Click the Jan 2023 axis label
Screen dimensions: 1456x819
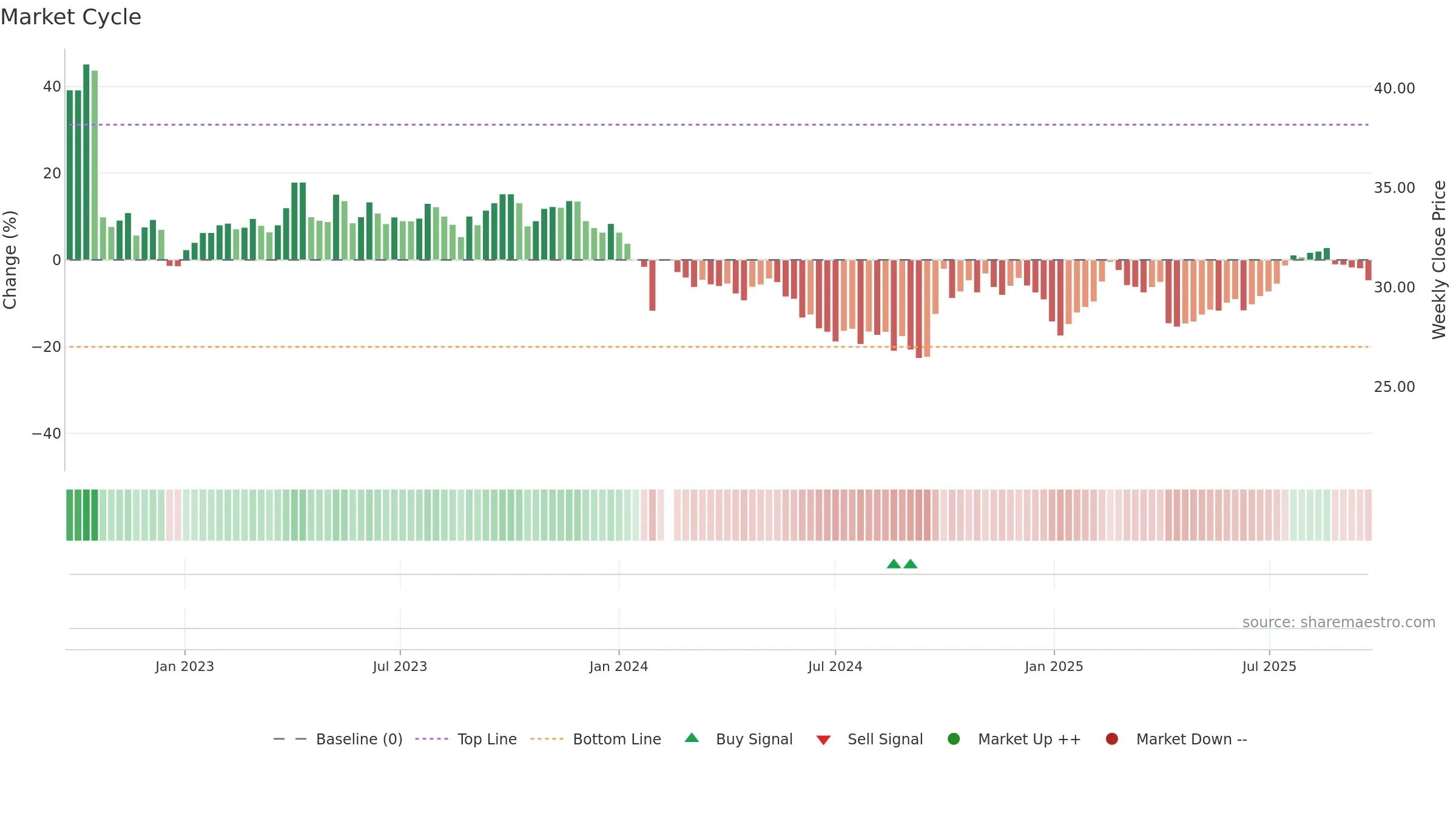tap(184, 666)
